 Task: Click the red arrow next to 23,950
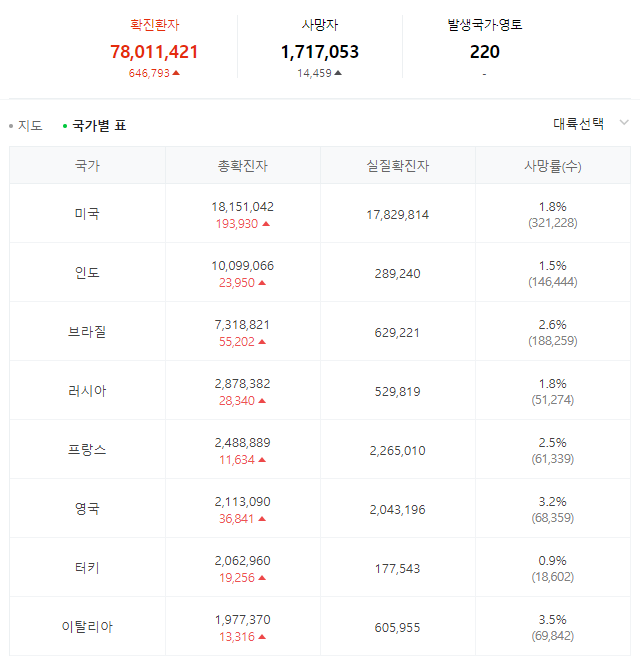[262, 283]
